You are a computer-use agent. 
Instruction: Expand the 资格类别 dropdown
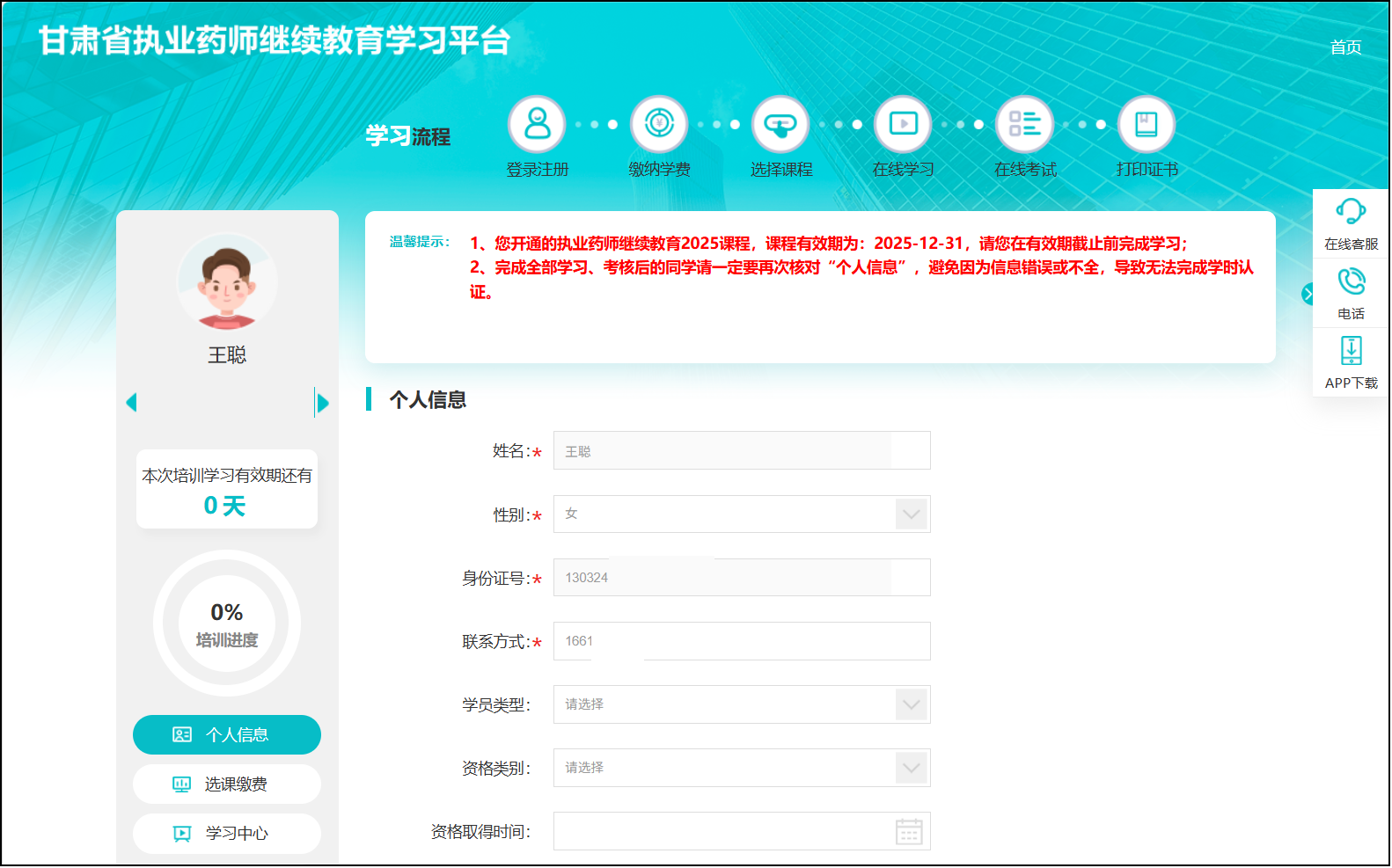(911, 768)
